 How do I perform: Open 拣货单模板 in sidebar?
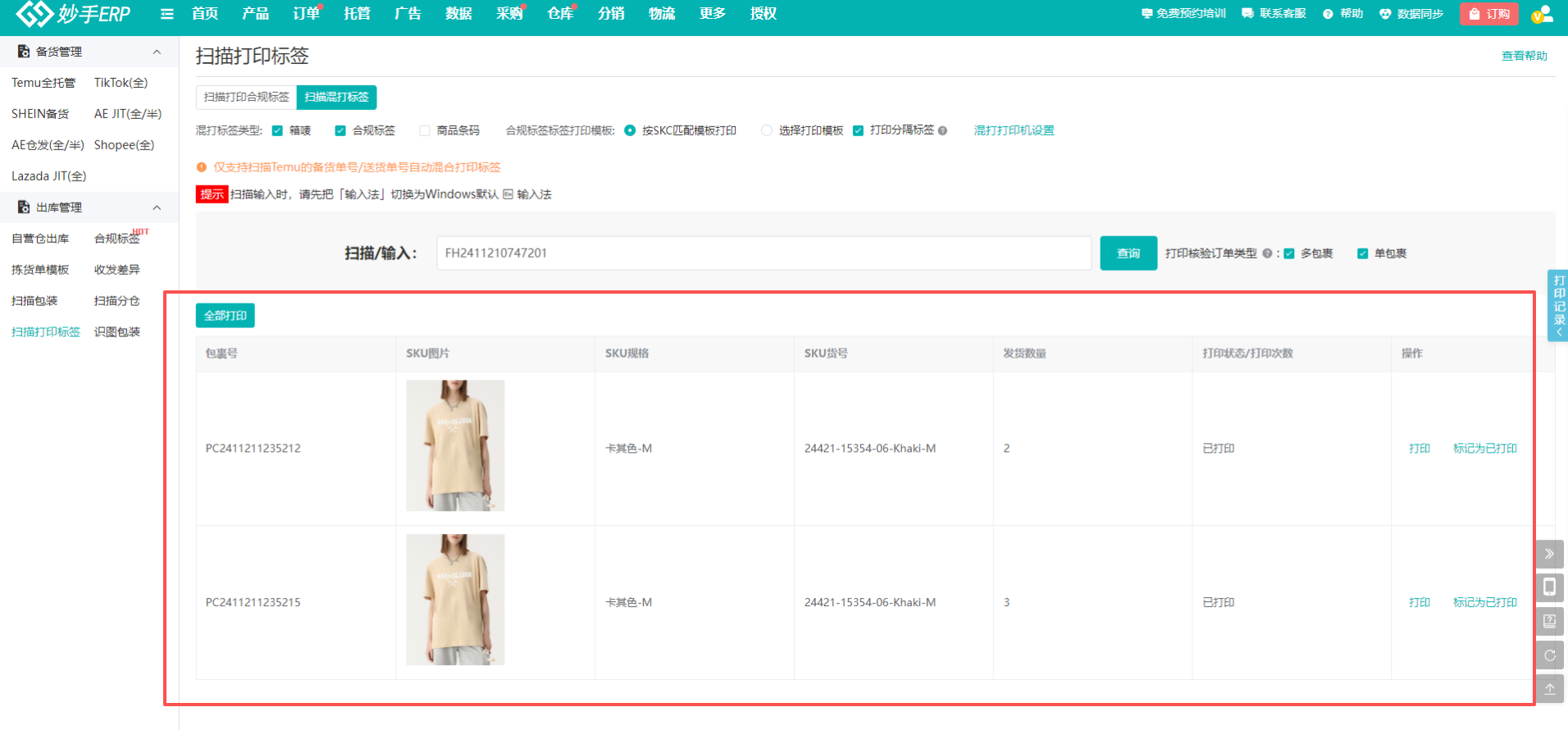[40, 270]
